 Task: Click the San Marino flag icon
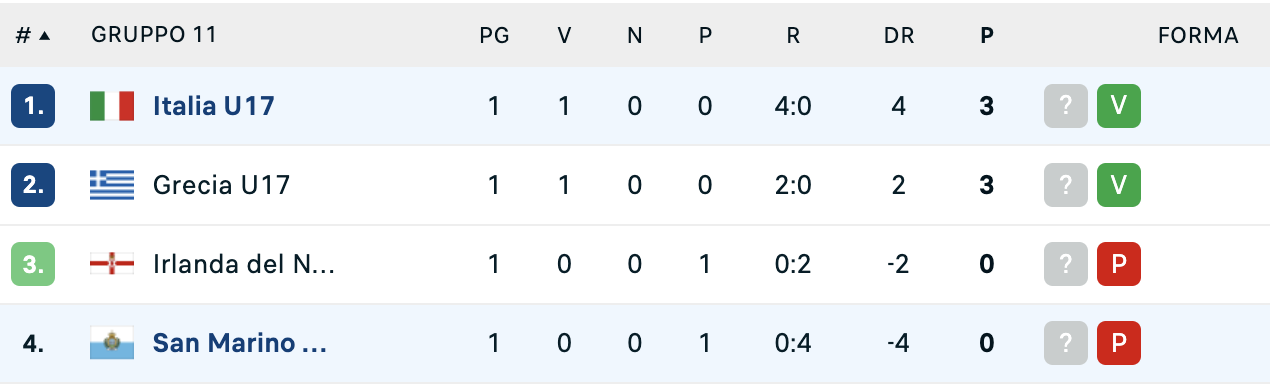coord(112,344)
